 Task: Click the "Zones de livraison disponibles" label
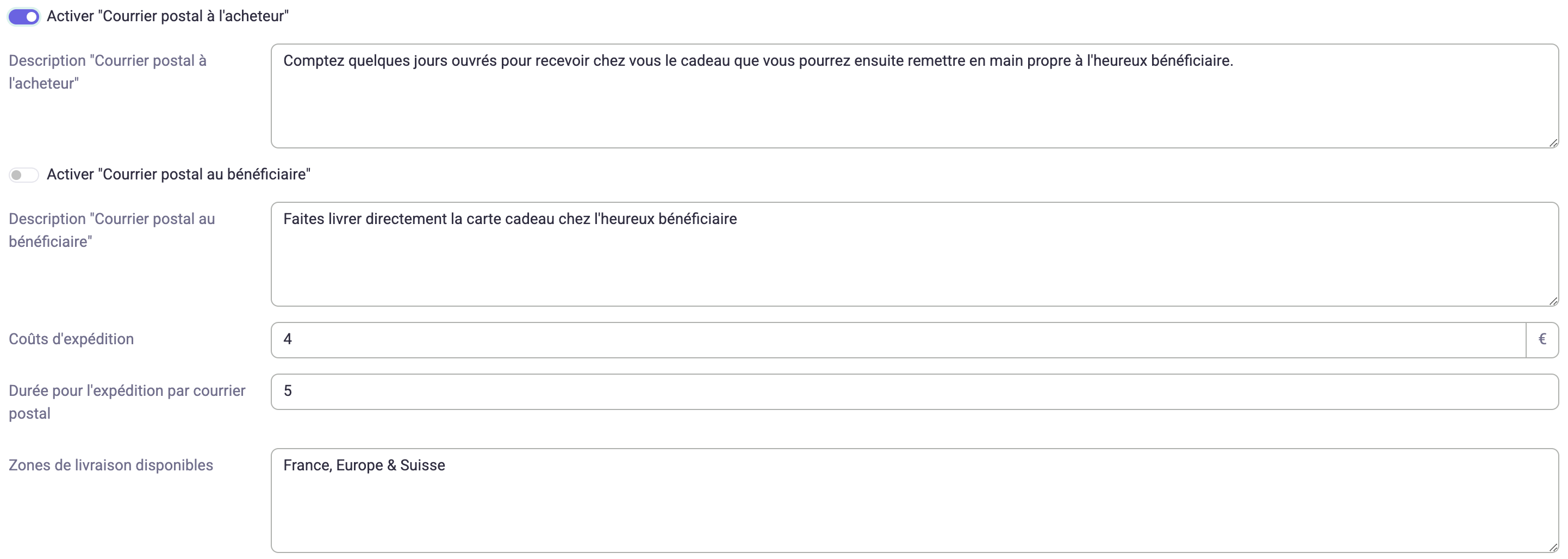pyautogui.click(x=111, y=465)
